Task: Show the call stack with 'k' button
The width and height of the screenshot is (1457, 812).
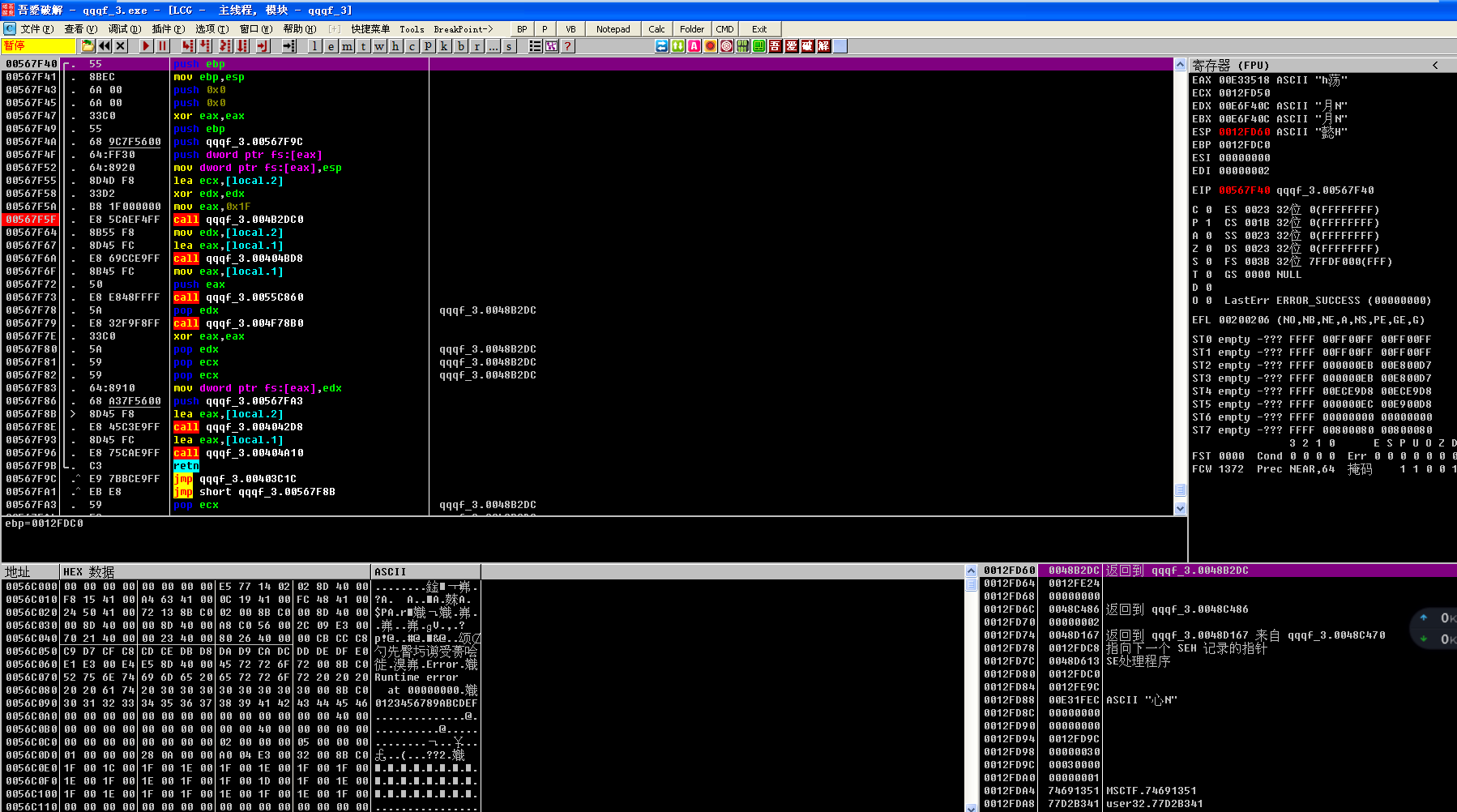Action: 445,46
